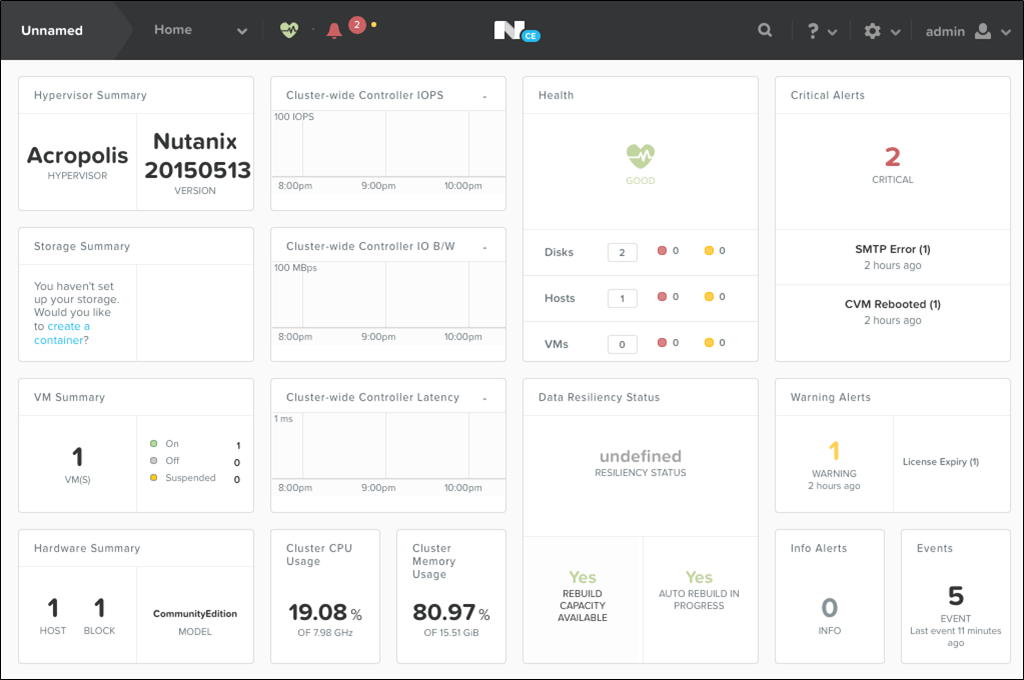Click yellow Suspended status dot in VM Summary

pos(153,478)
